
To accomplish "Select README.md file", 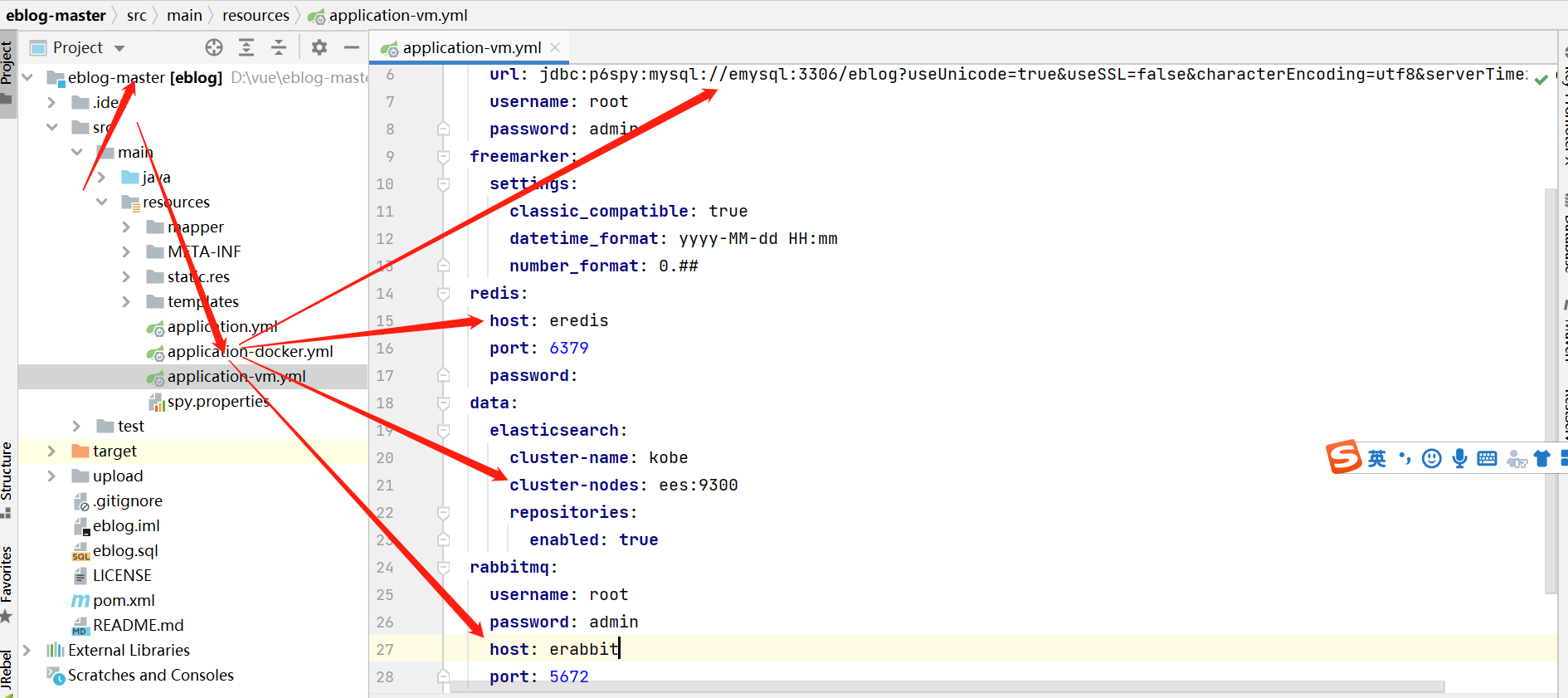I will pos(138,625).
